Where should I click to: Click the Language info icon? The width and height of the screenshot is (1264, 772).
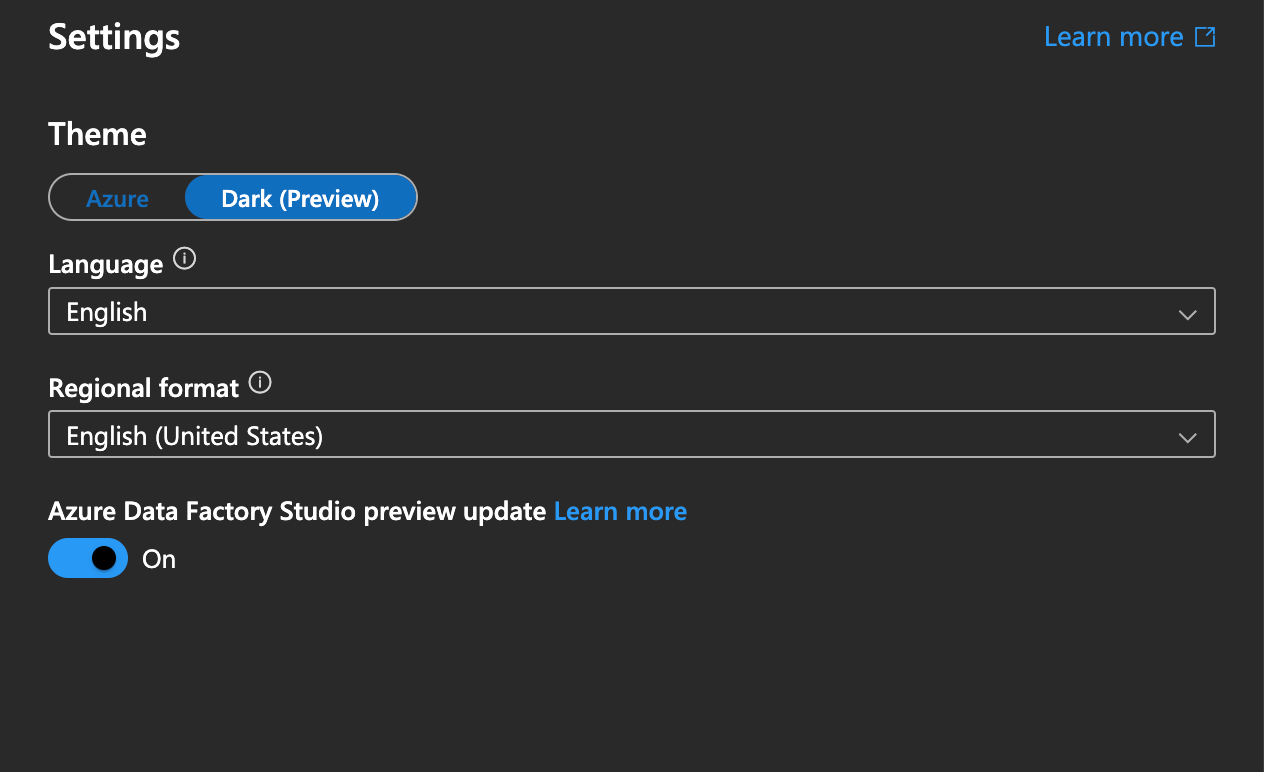pyautogui.click(x=184, y=259)
